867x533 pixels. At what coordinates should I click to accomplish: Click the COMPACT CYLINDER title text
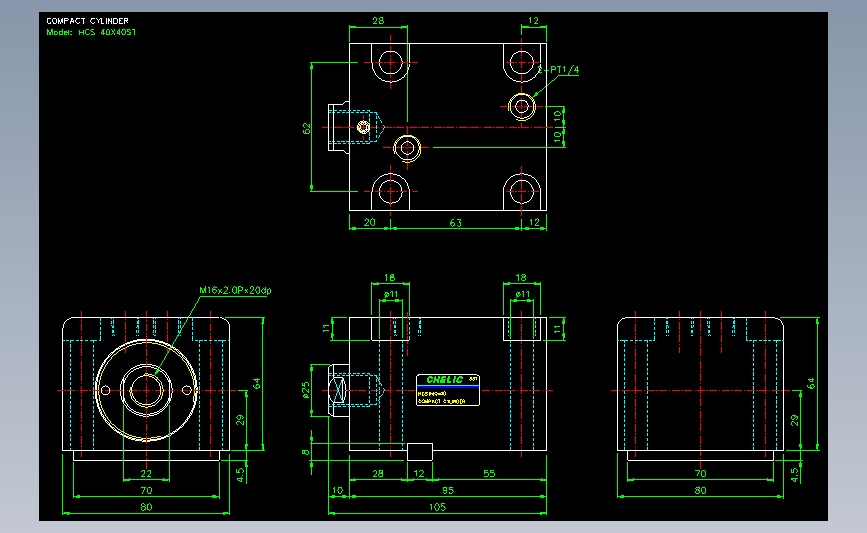[87, 21]
